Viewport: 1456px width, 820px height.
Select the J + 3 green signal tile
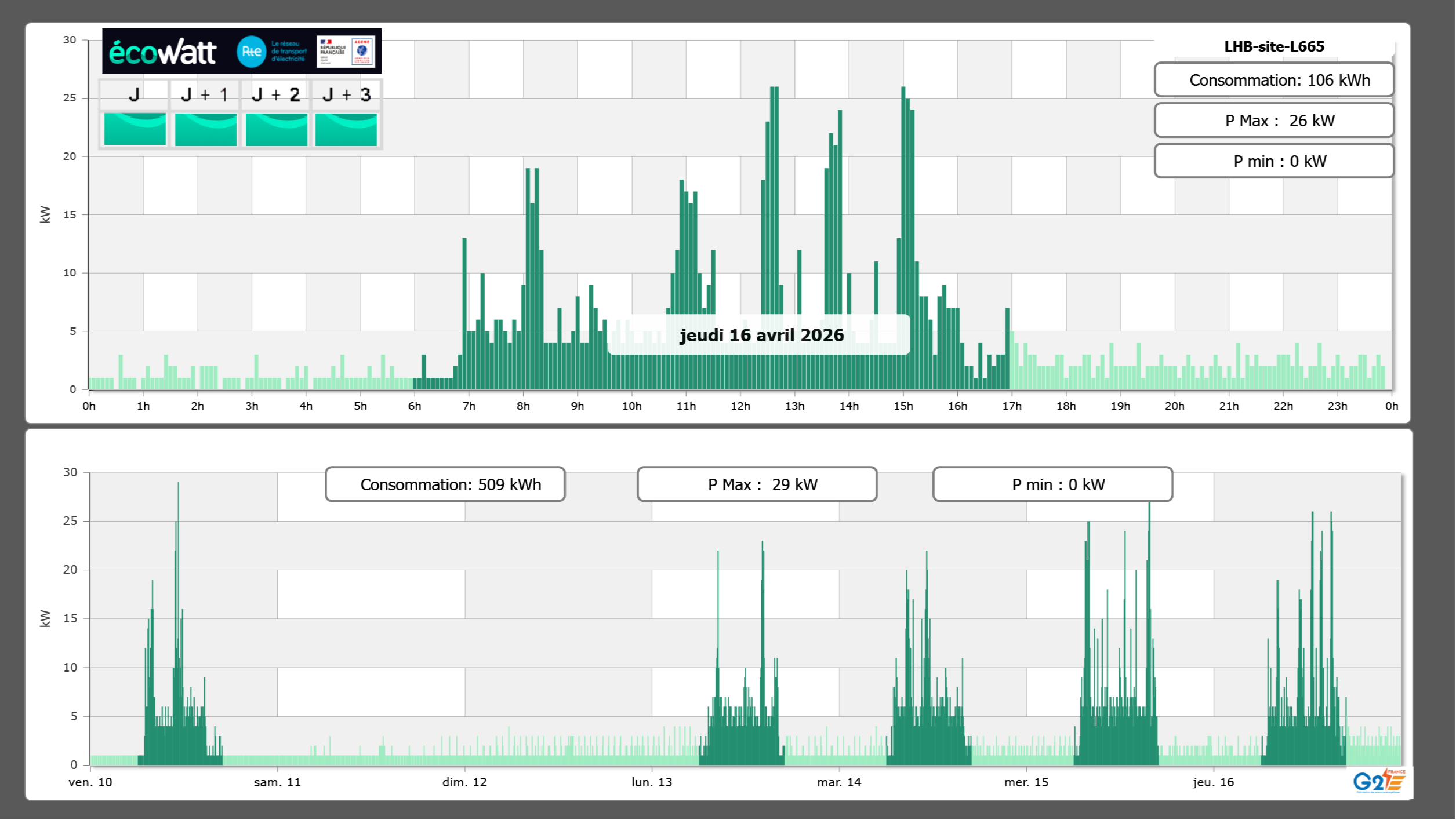coord(346,129)
